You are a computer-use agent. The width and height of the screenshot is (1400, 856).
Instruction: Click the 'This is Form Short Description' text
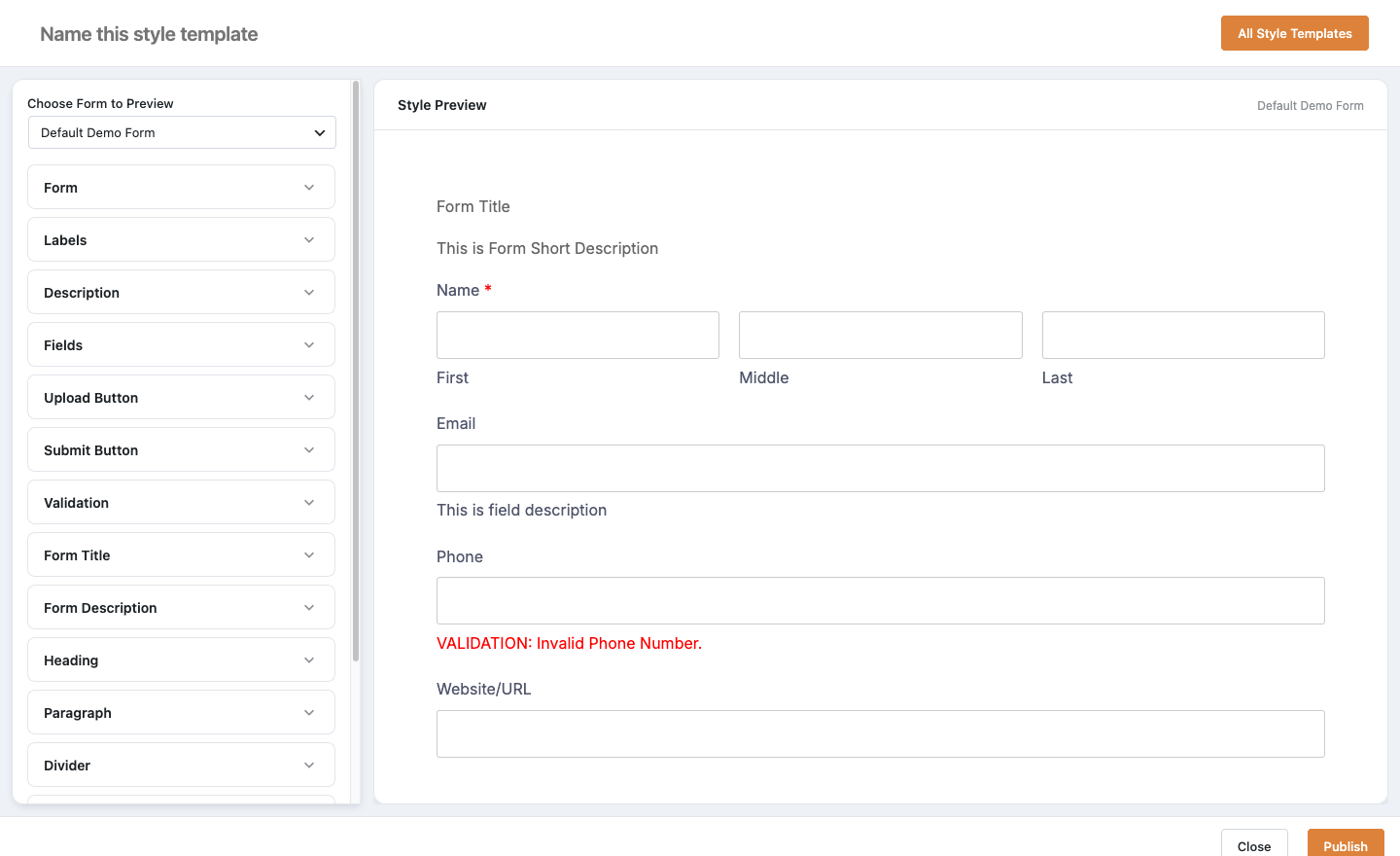coord(547,248)
